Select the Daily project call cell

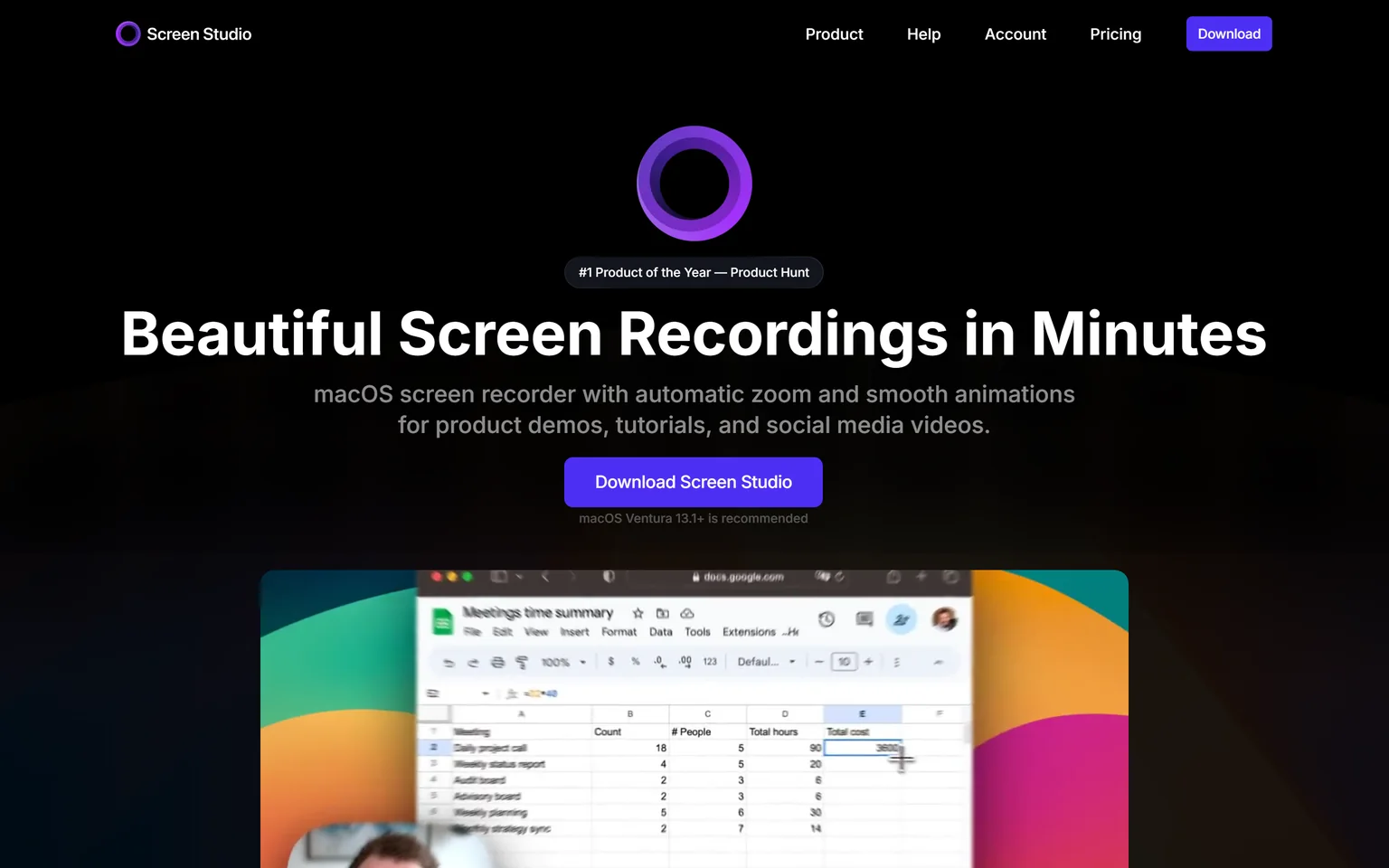(x=521, y=748)
